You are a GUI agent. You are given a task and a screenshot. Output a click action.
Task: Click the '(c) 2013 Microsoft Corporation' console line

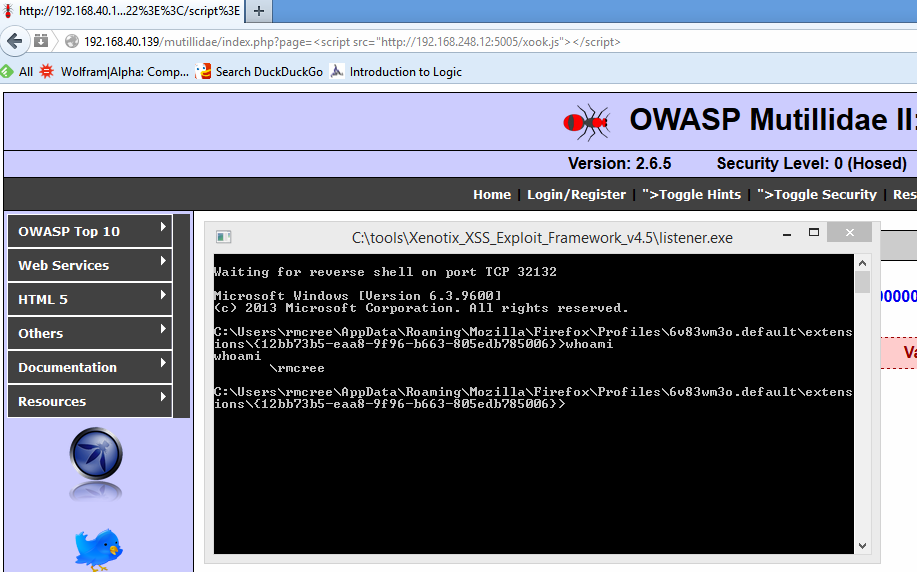click(421, 308)
